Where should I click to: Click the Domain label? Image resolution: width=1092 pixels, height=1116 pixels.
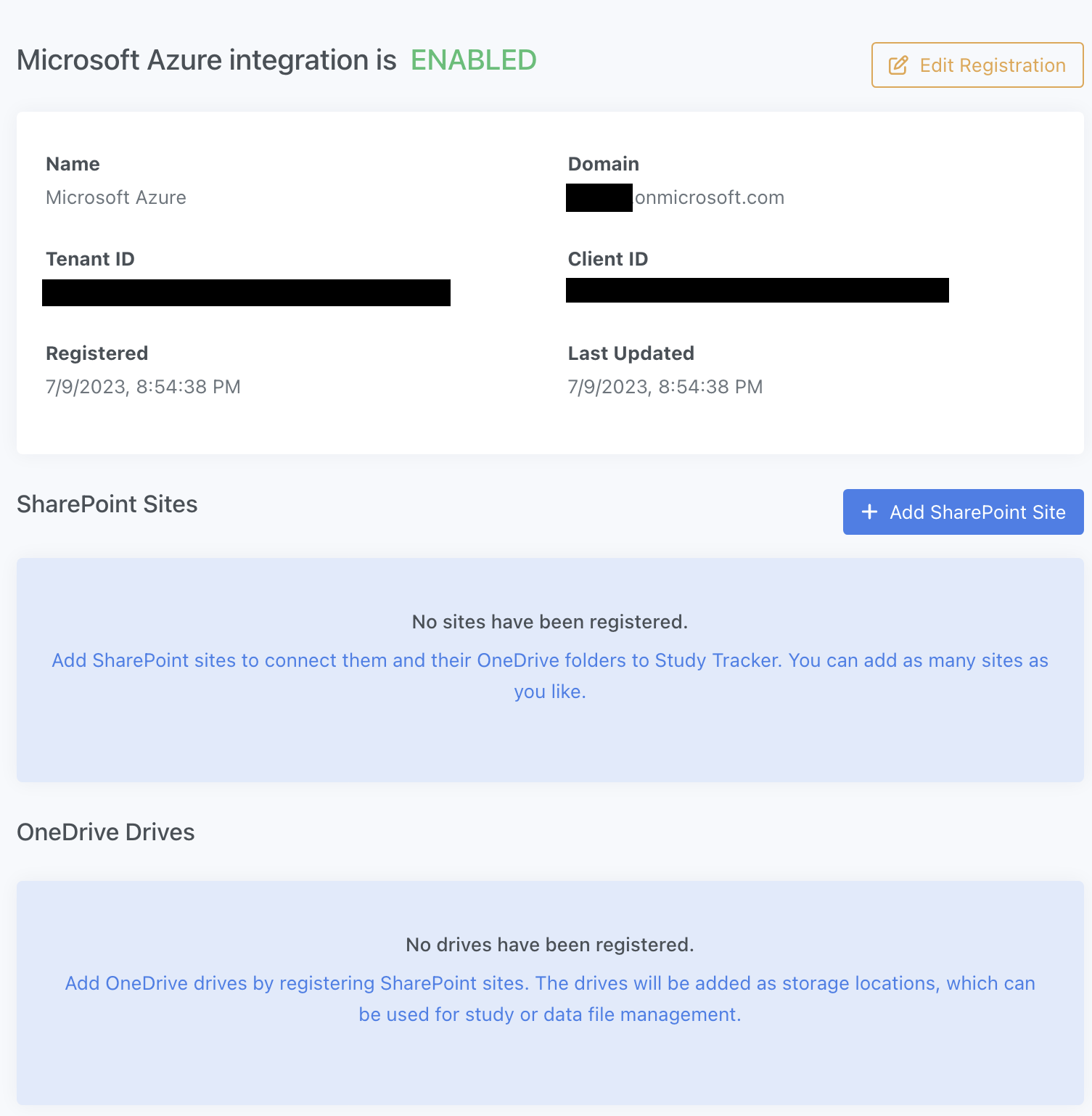pyautogui.click(x=604, y=164)
